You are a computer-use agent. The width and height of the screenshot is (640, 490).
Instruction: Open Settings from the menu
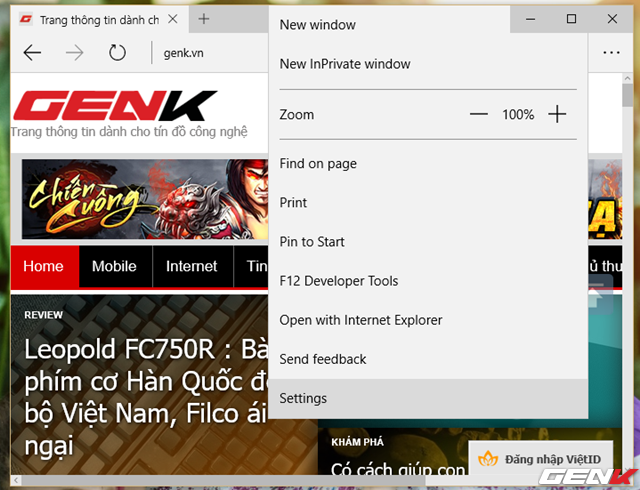click(x=428, y=399)
